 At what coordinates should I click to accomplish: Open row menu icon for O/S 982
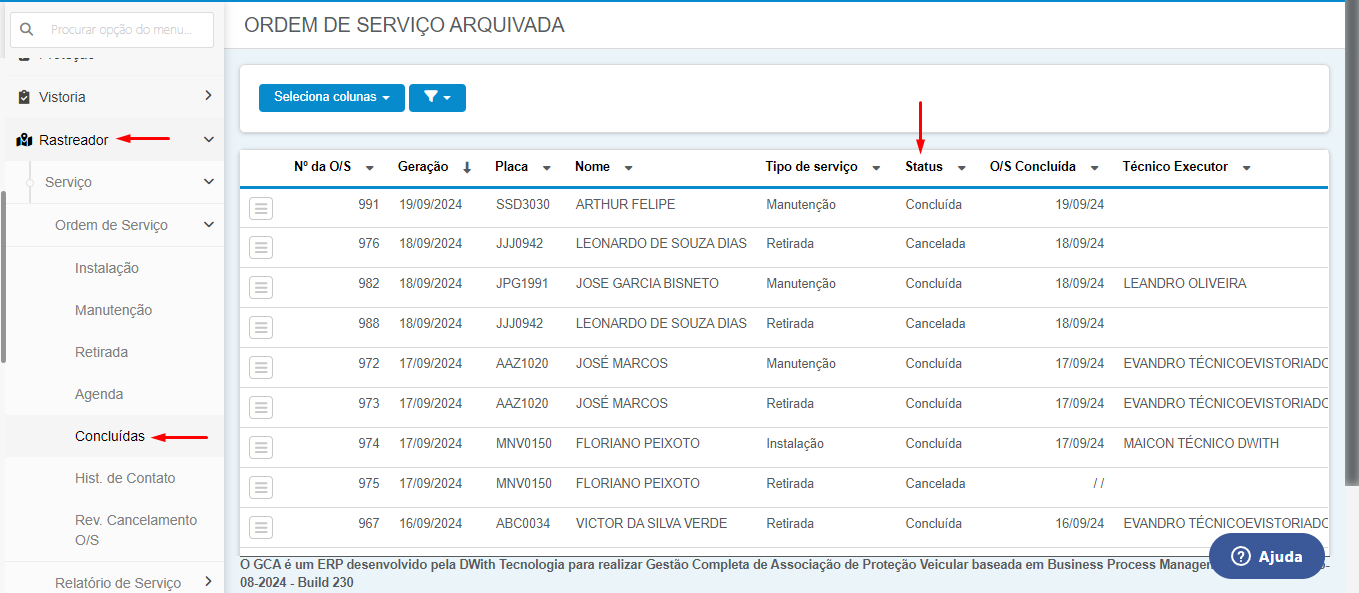261,288
